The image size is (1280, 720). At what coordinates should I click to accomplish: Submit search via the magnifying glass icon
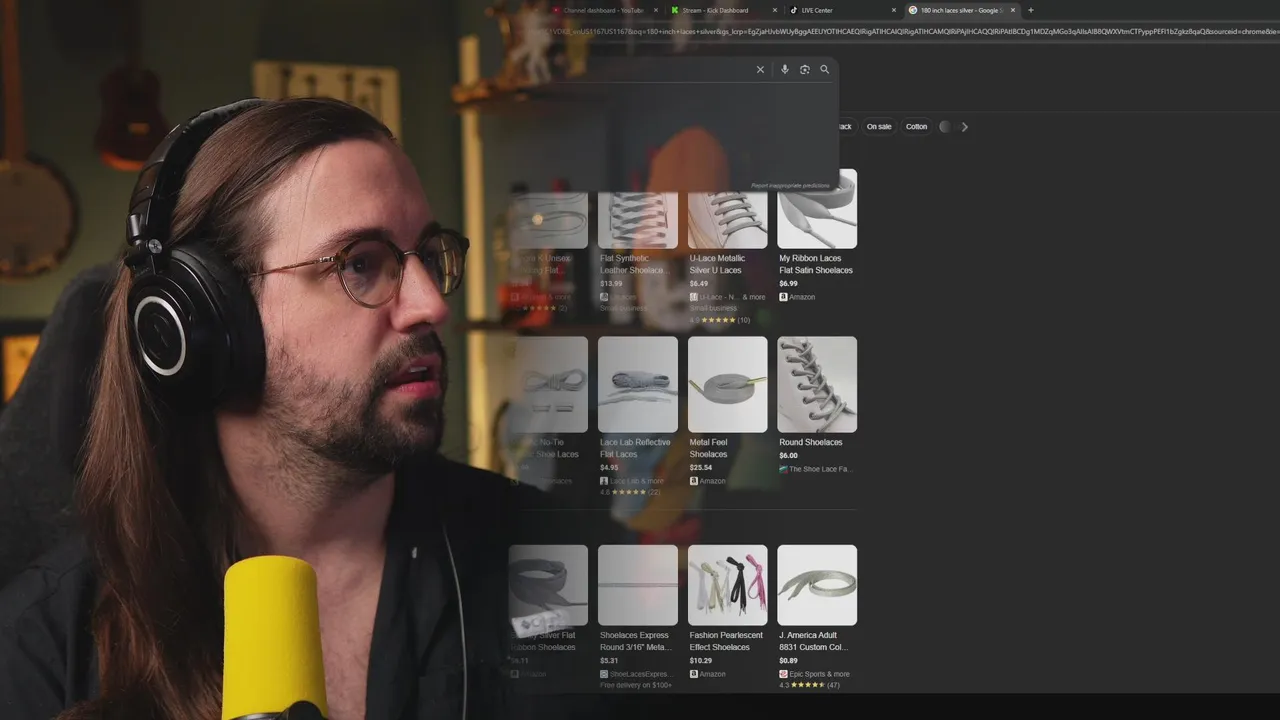point(825,70)
